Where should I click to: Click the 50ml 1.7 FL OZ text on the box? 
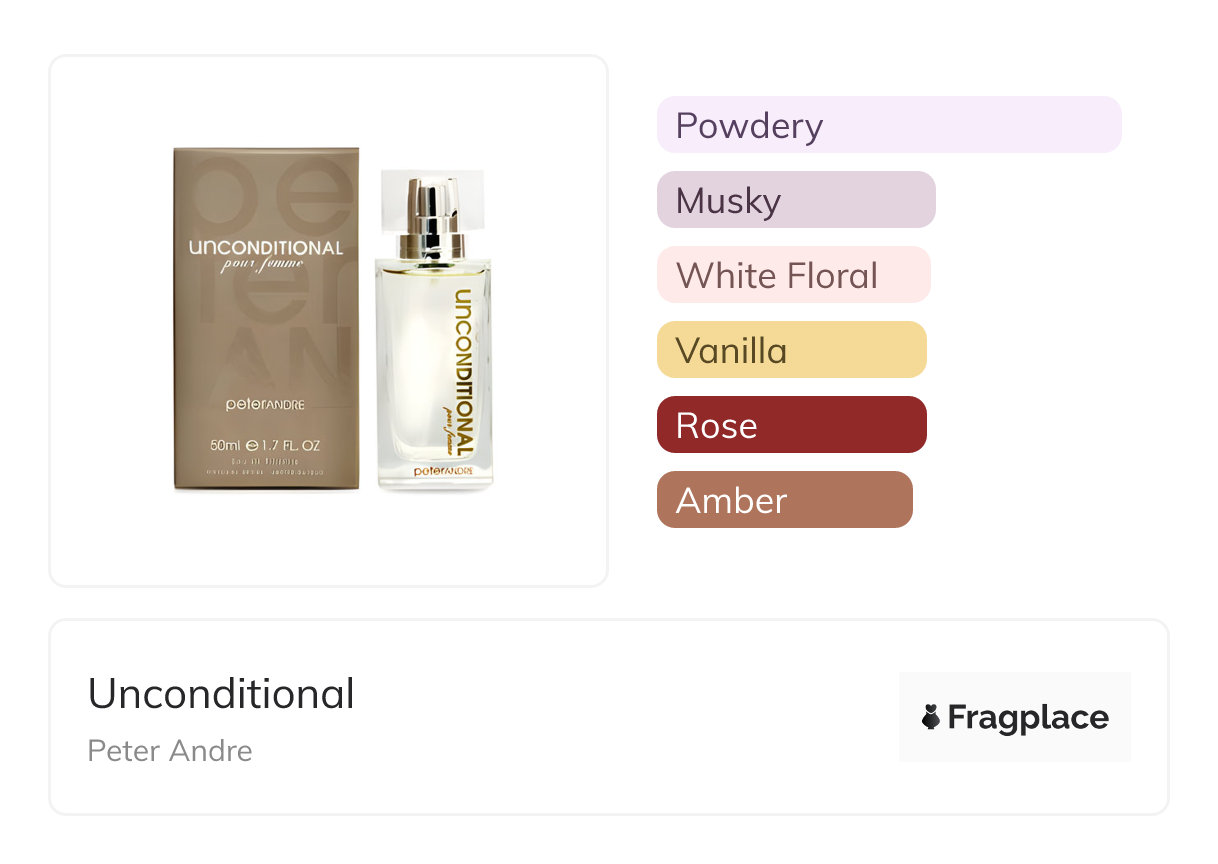265,446
